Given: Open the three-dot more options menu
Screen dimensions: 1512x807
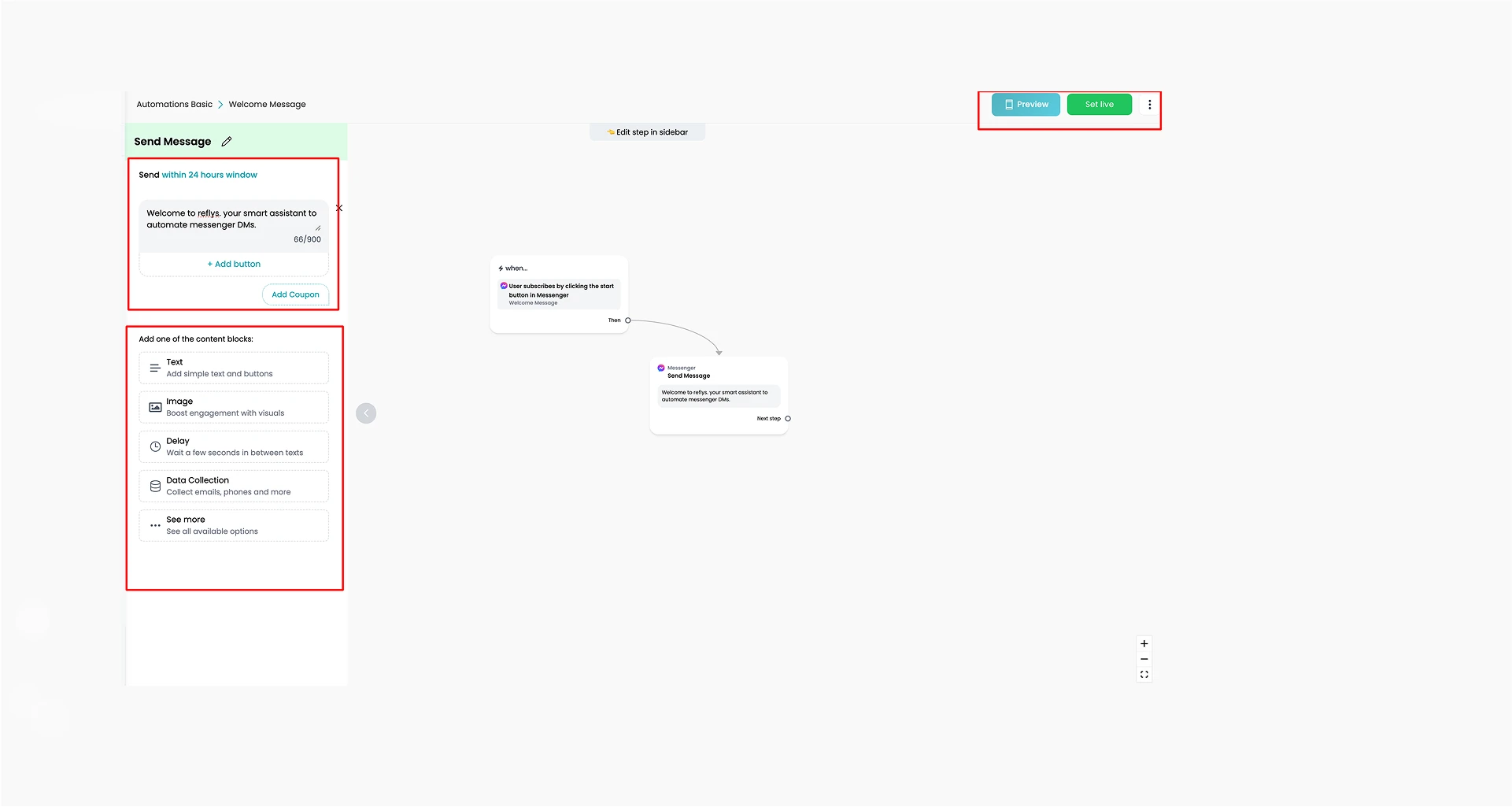Looking at the screenshot, I should (1149, 105).
